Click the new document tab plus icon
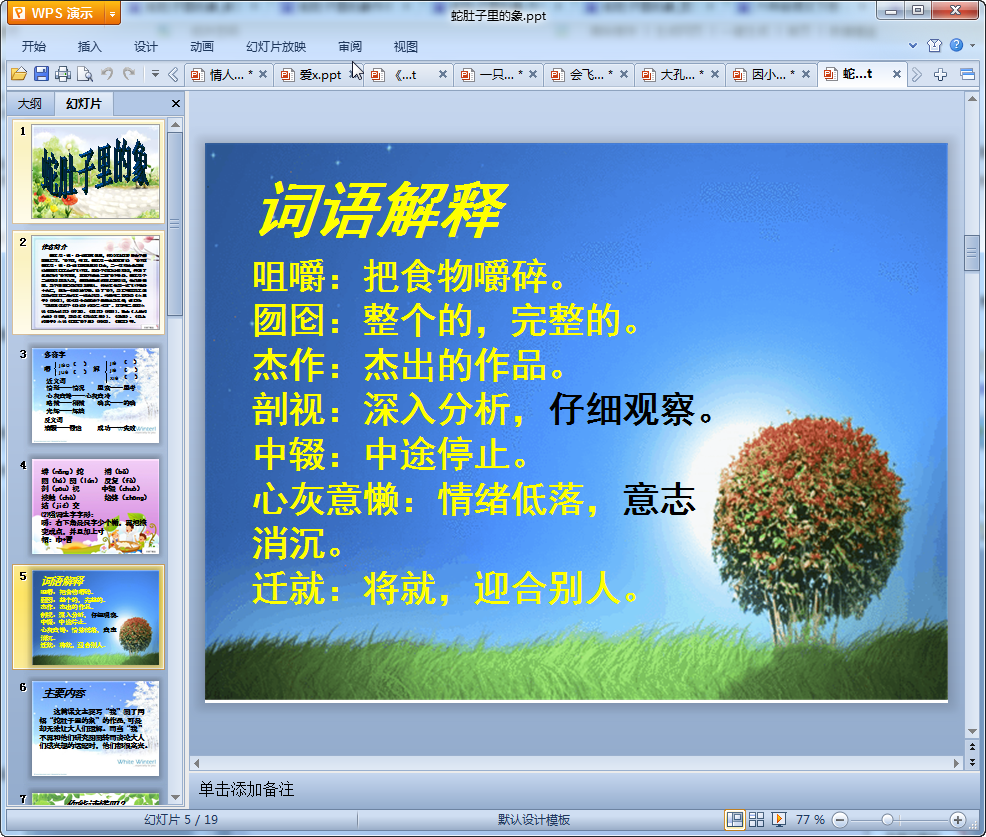Image resolution: width=986 pixels, height=837 pixels. [x=939, y=74]
